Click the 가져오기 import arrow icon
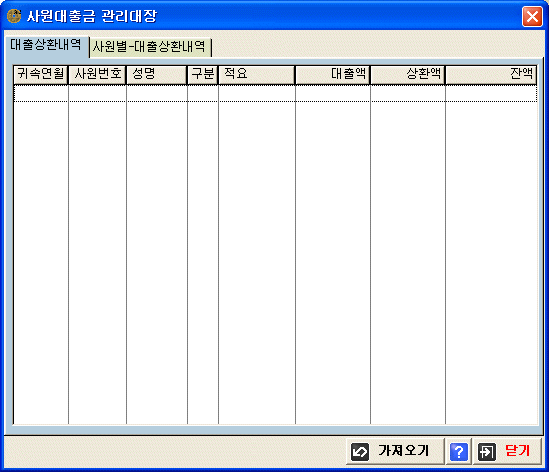 coord(360,452)
